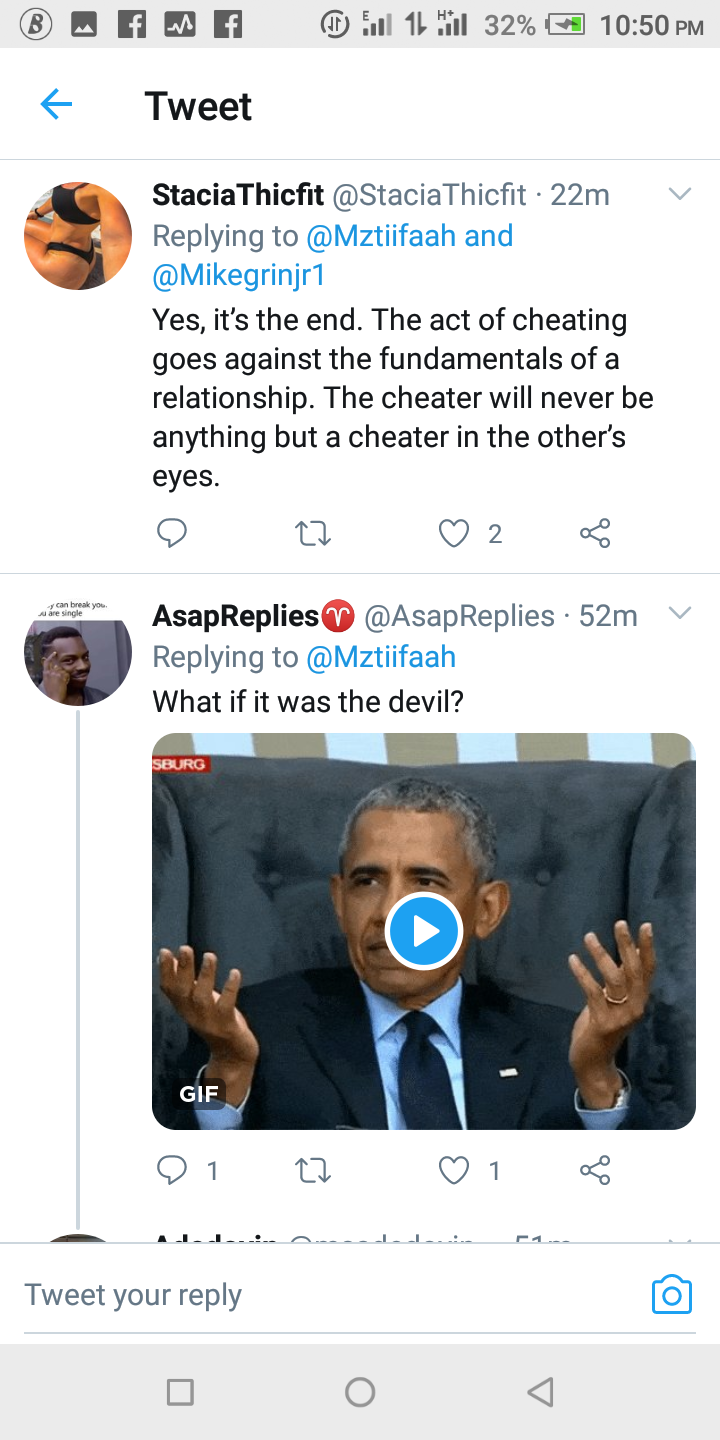Open StaciaThicfit profile picture
Screen dimensions: 720x1440
coord(78,236)
